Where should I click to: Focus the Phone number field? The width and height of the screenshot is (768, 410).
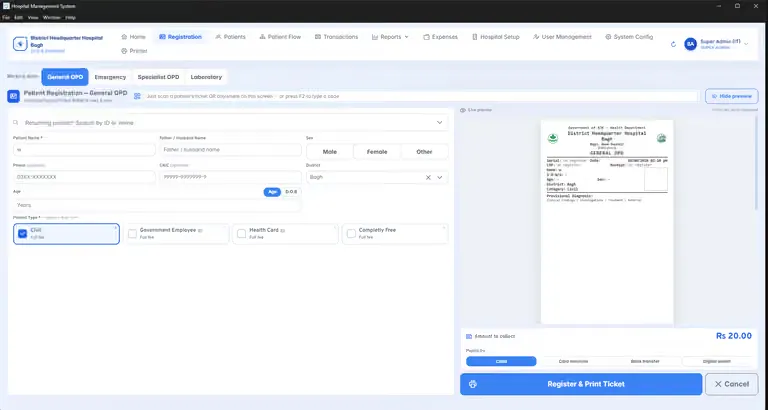[84, 177]
